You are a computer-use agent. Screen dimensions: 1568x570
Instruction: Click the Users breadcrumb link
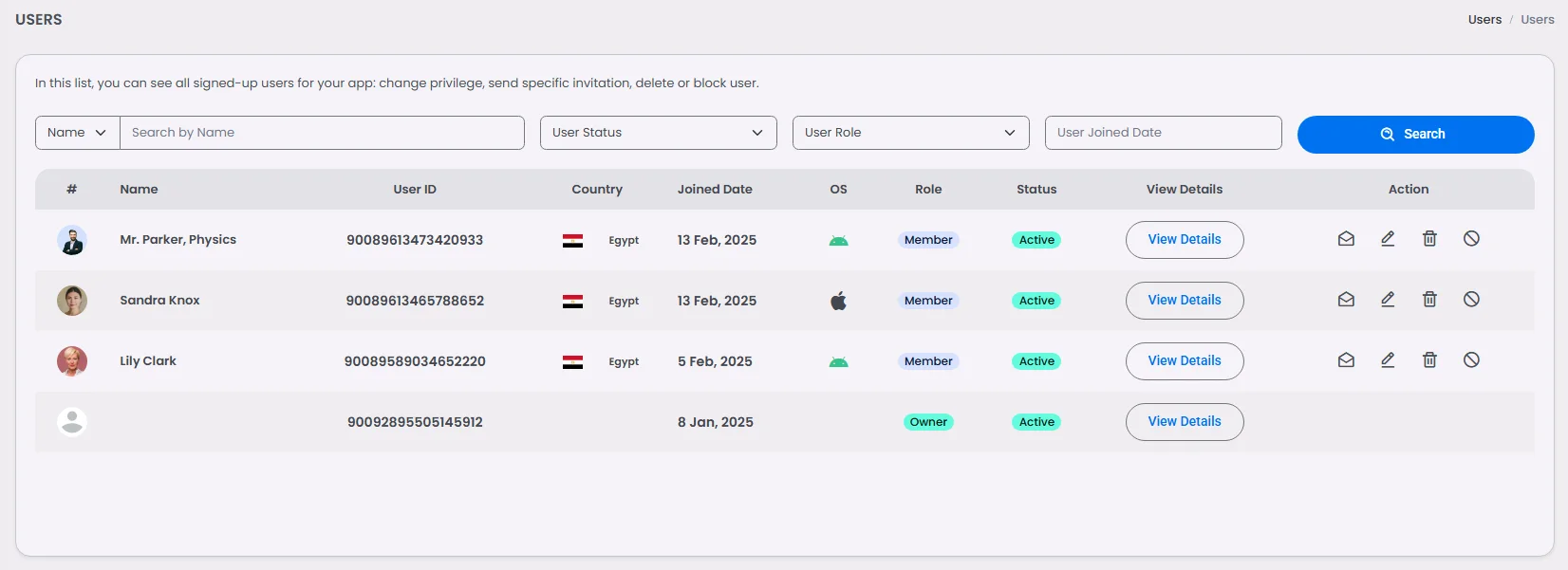1484,20
